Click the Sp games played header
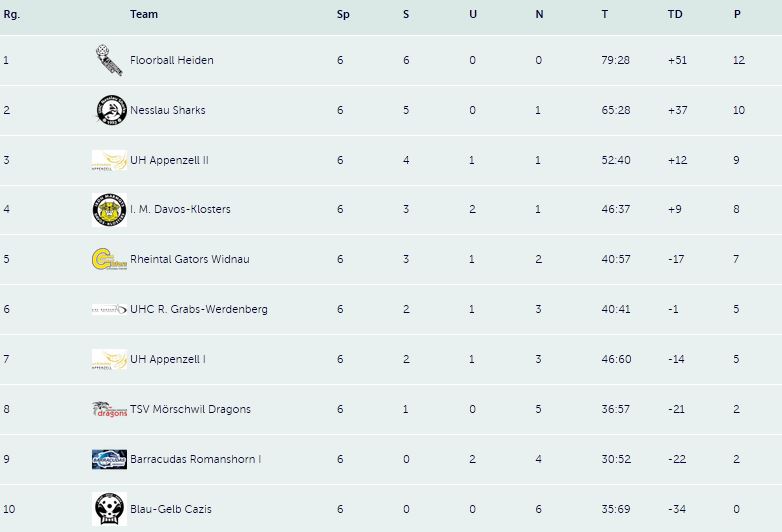Viewport: 782px width, 532px height. coord(343,14)
